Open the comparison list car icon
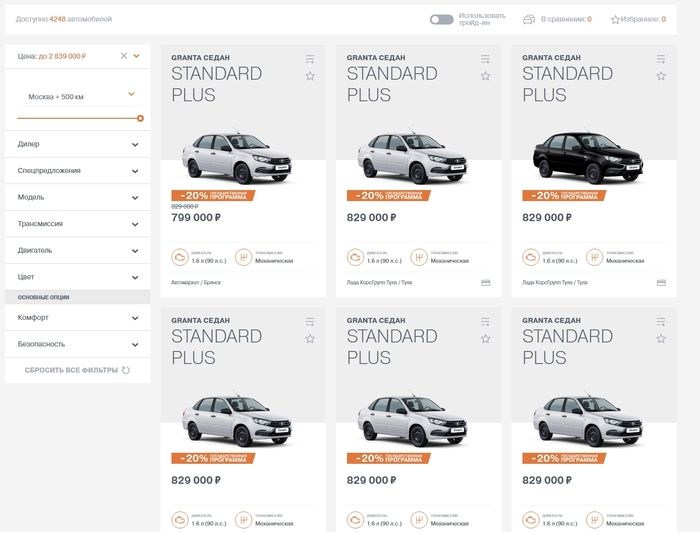Viewport: 700px width, 534px height. (x=528, y=19)
